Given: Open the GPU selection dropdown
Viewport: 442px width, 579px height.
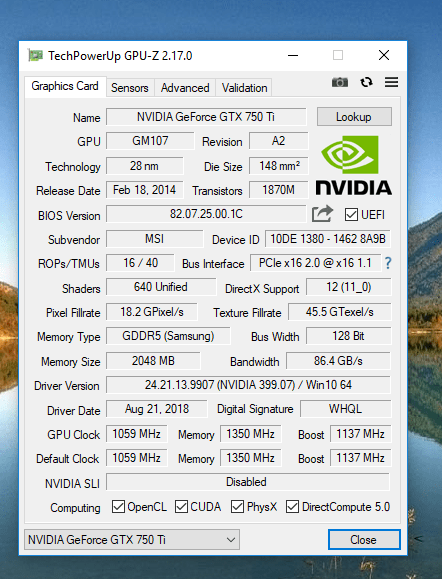Looking at the screenshot, I should tap(132, 539).
